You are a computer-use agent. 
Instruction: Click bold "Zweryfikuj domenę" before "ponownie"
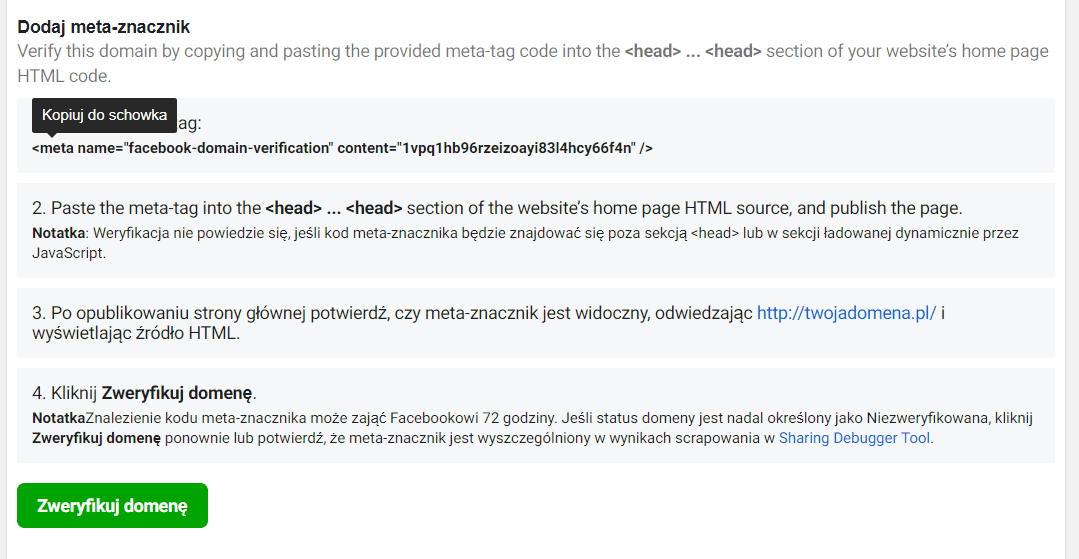(96, 438)
